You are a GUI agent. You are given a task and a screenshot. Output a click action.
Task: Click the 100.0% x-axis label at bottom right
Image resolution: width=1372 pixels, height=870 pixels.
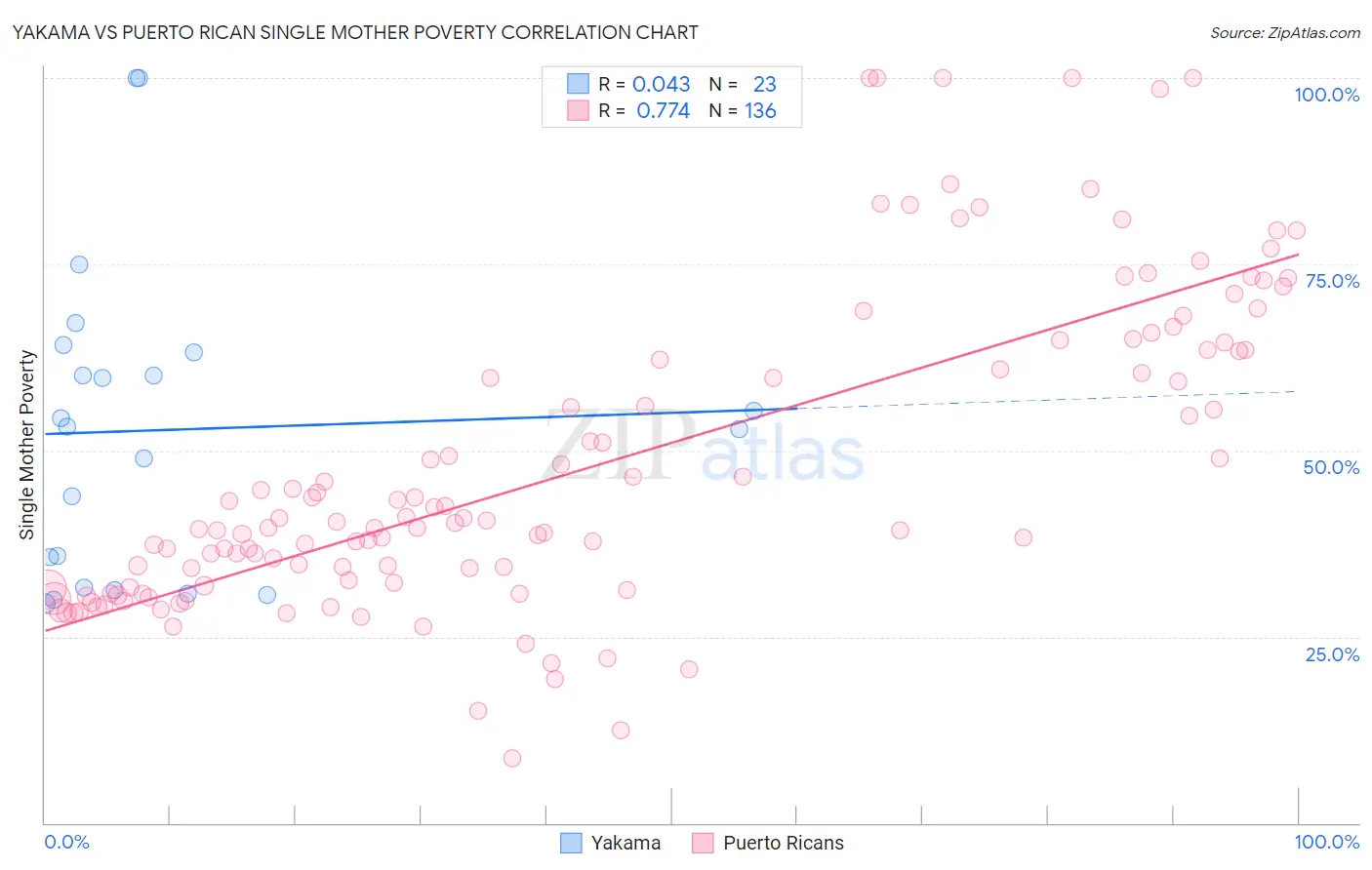(1326, 842)
